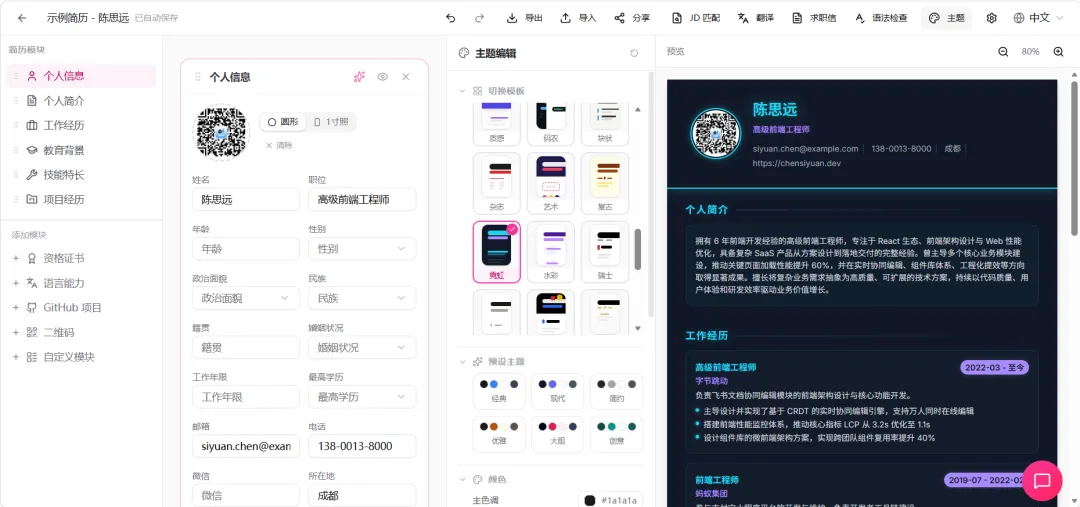
Task: Open settings gear in top bar
Action: click(991, 18)
